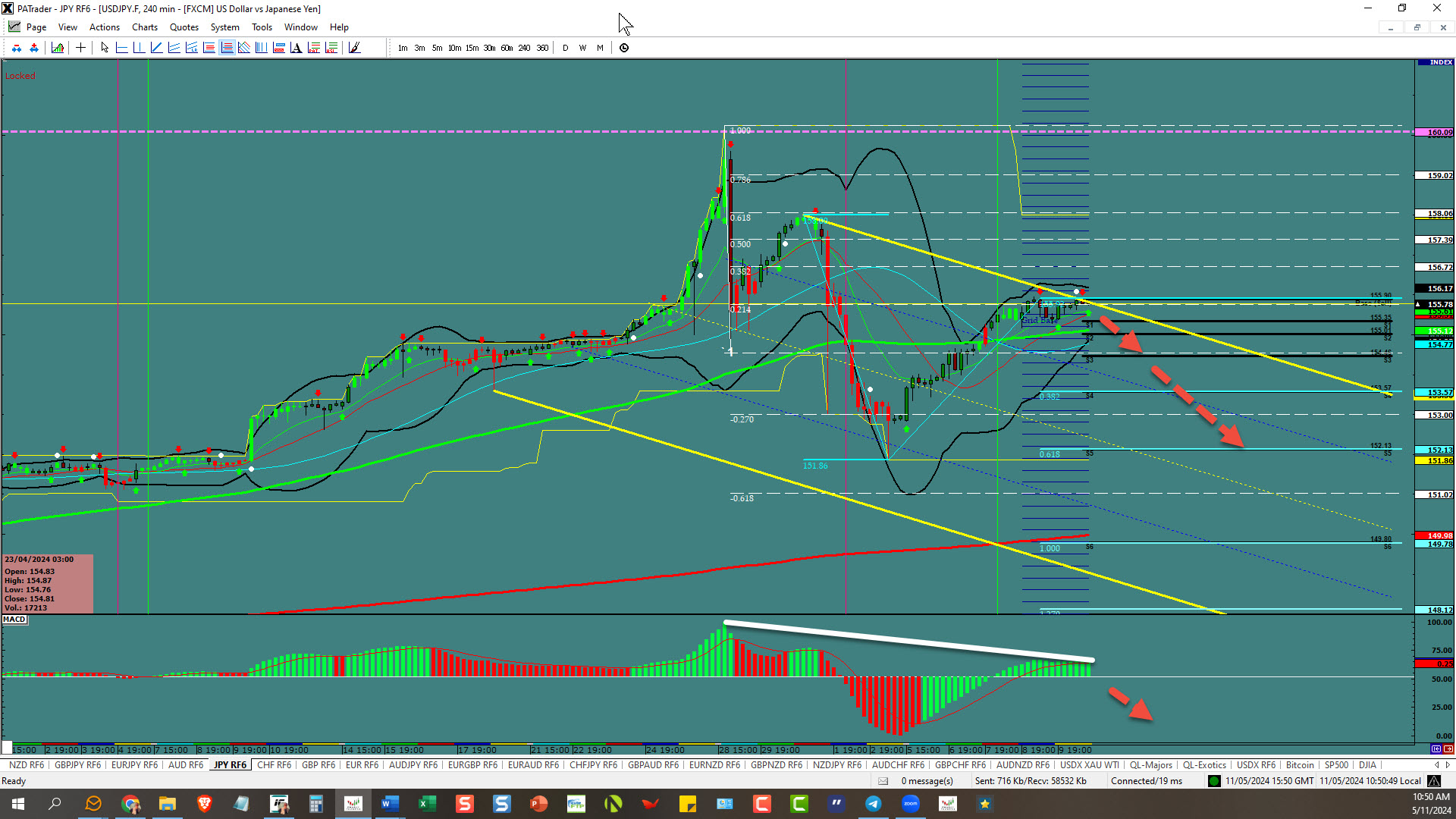
Task: Click the clock icon in toolbar
Action: coord(624,48)
